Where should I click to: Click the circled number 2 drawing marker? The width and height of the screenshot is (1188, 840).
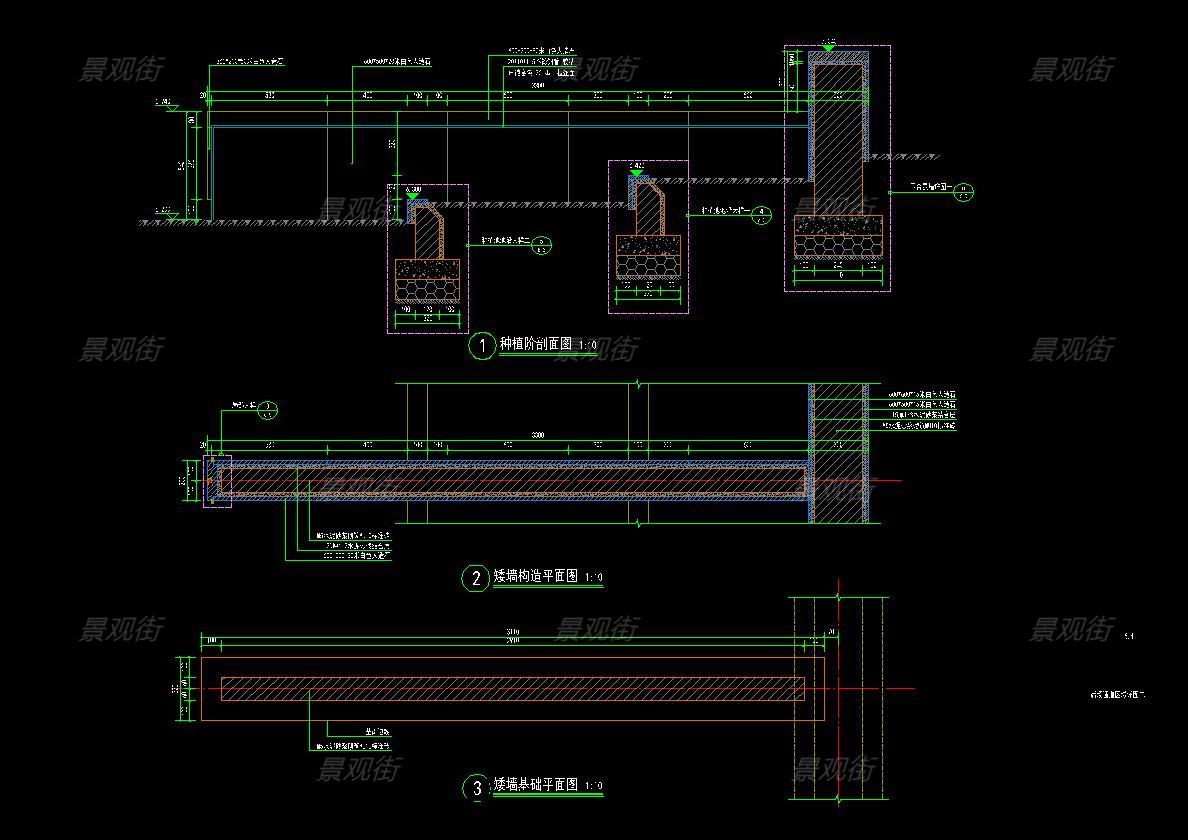pos(474,578)
